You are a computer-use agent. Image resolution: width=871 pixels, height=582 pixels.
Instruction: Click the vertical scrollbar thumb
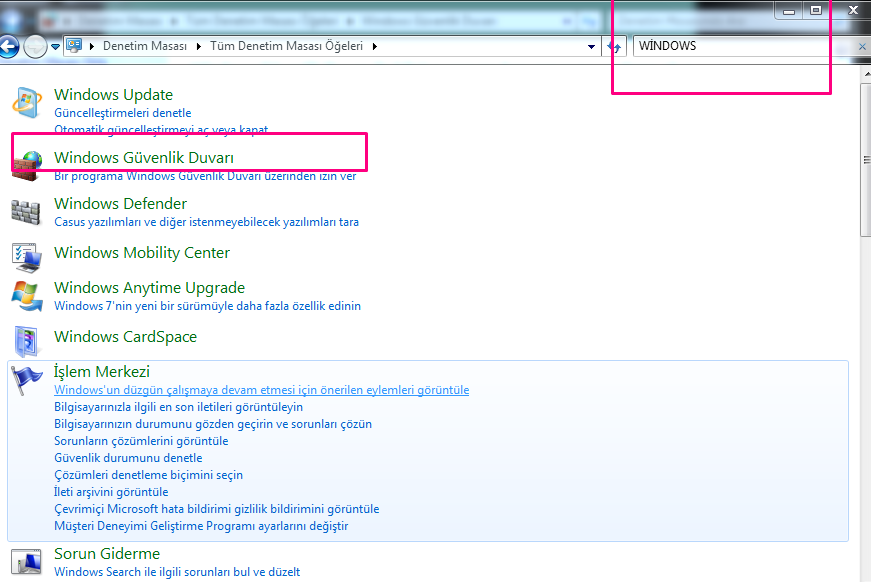click(x=866, y=160)
